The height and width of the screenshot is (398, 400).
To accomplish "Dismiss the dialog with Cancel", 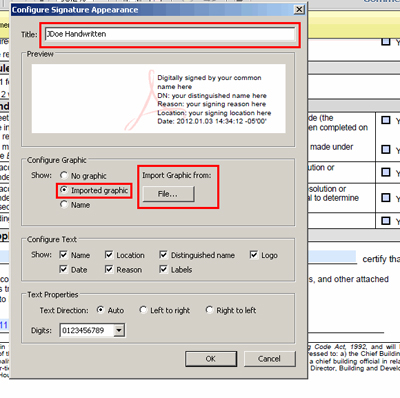I will (269, 359).
